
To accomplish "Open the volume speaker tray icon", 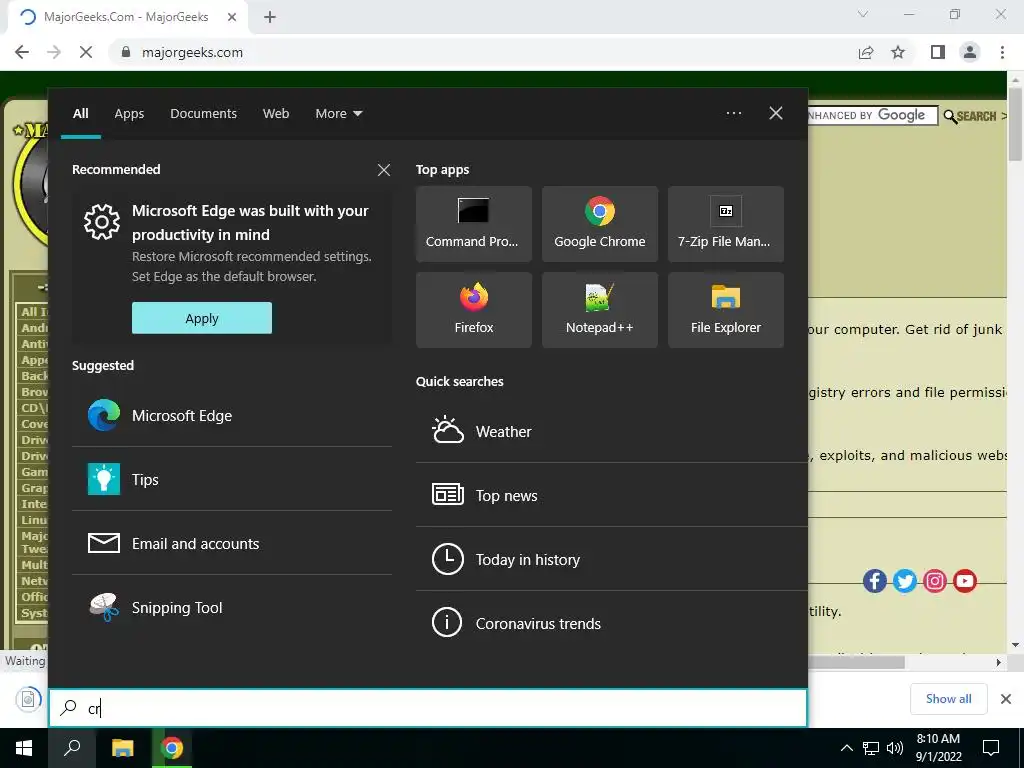I will click(895, 748).
